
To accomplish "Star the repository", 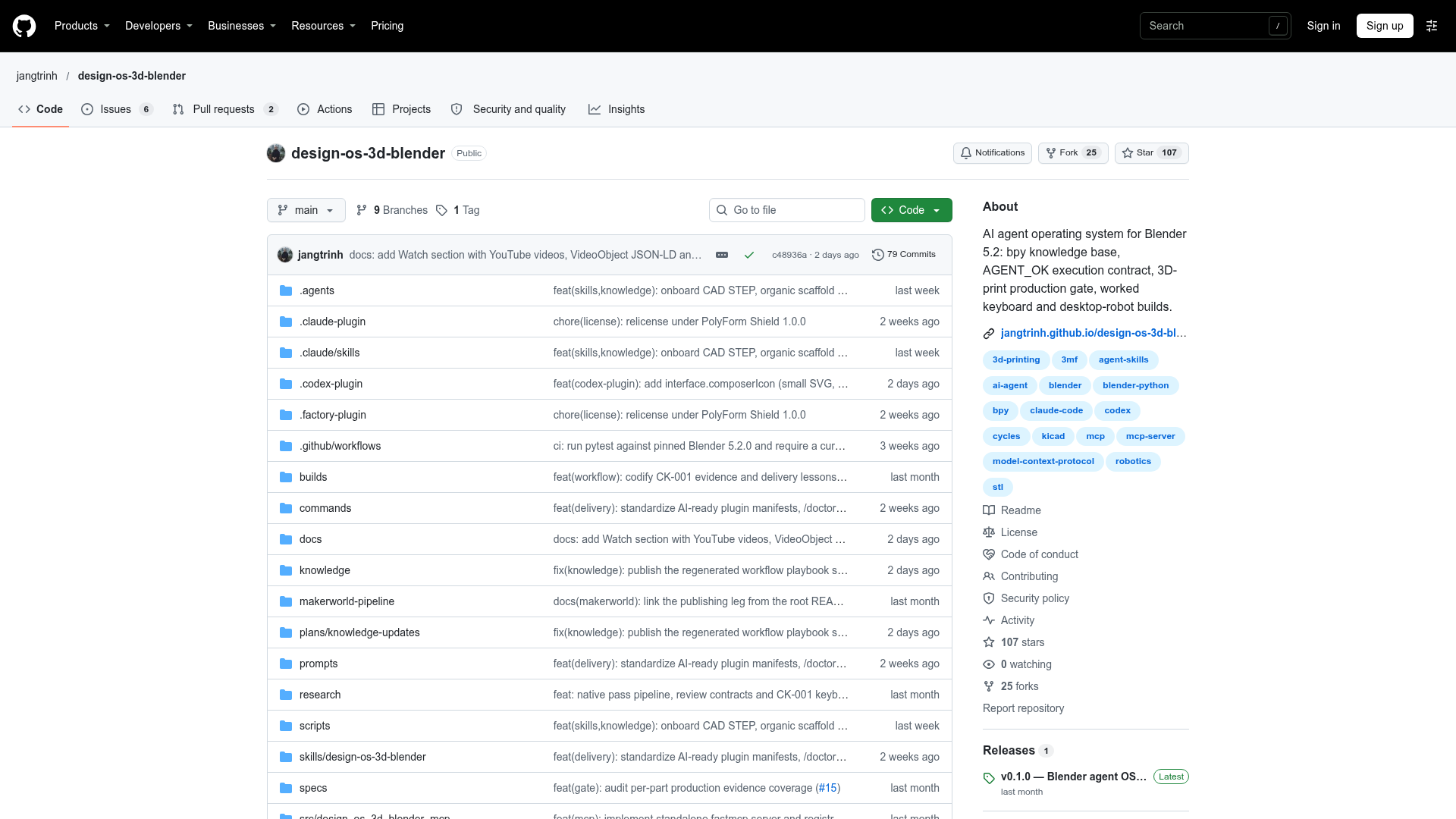I will tap(1151, 153).
